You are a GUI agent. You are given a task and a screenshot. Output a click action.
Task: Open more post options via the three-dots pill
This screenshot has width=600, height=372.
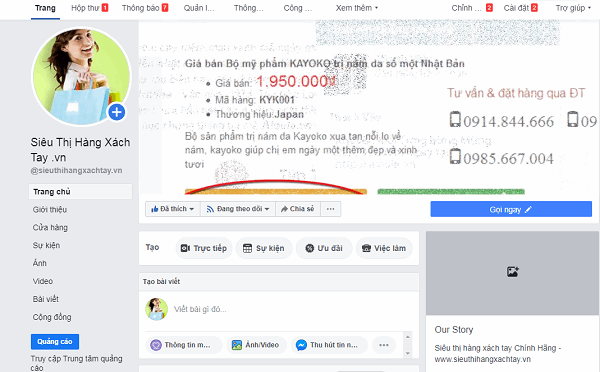point(384,345)
